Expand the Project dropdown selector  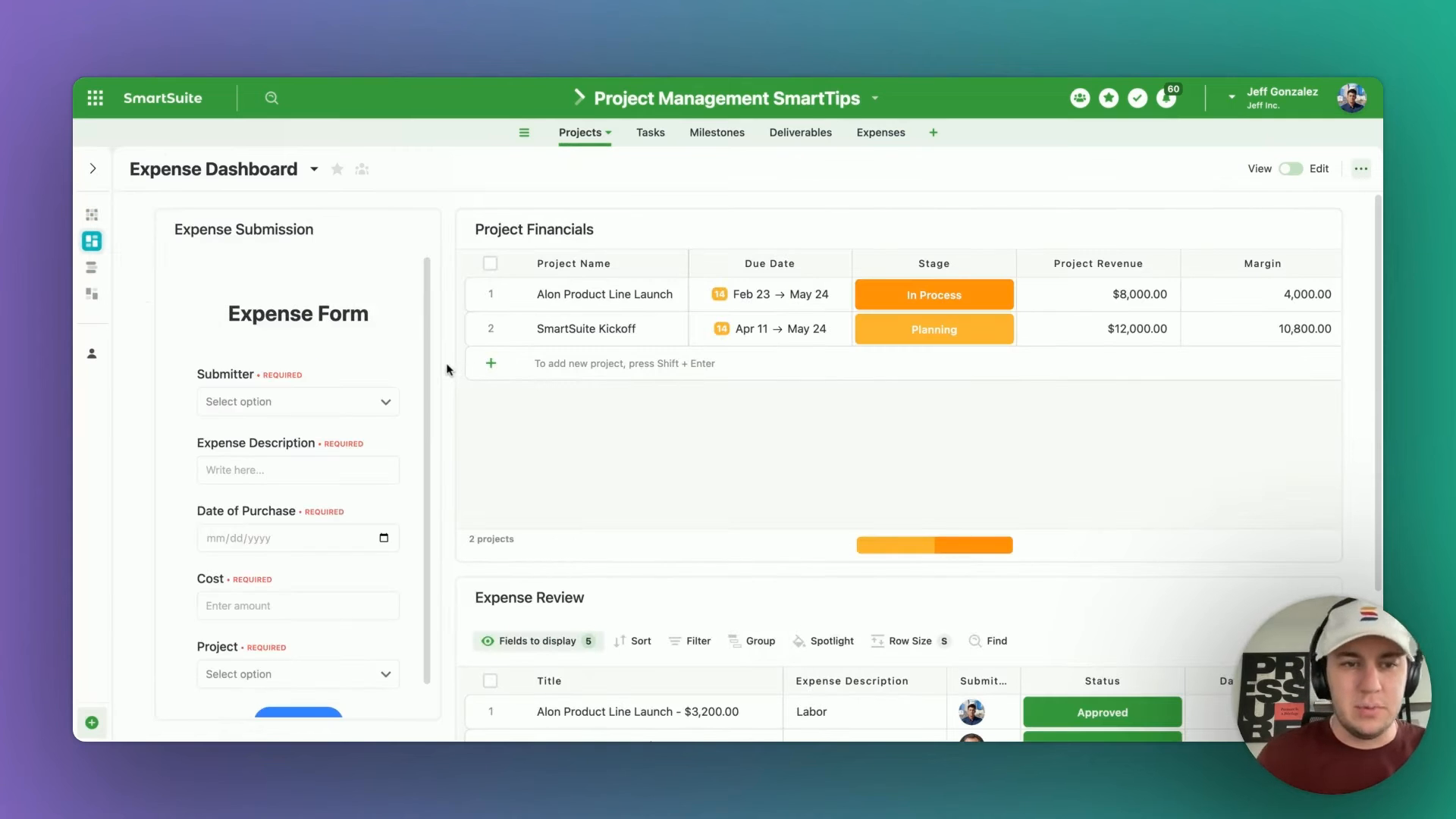(297, 674)
